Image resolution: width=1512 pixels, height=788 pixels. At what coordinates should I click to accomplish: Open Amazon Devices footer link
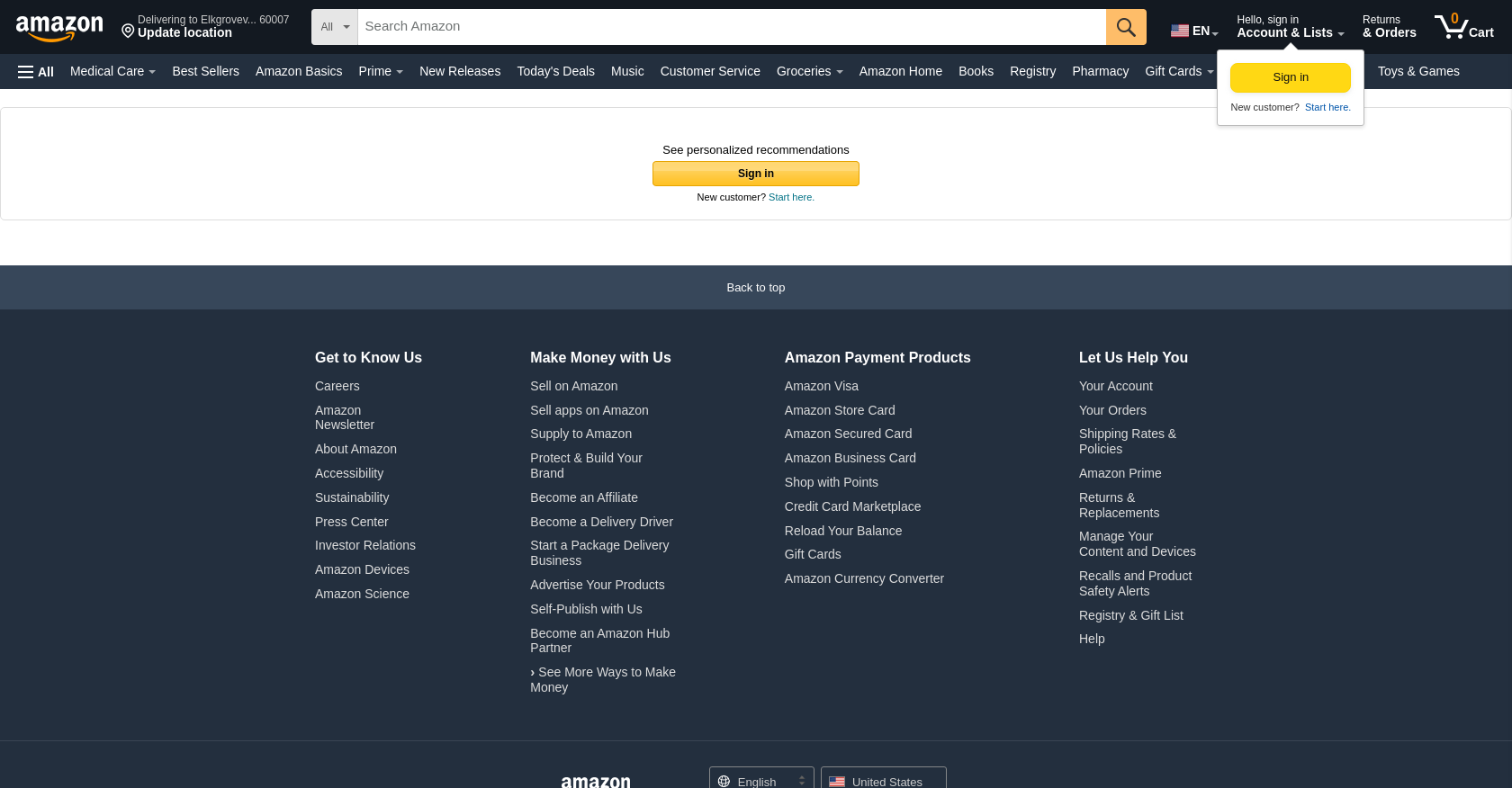pos(362,569)
